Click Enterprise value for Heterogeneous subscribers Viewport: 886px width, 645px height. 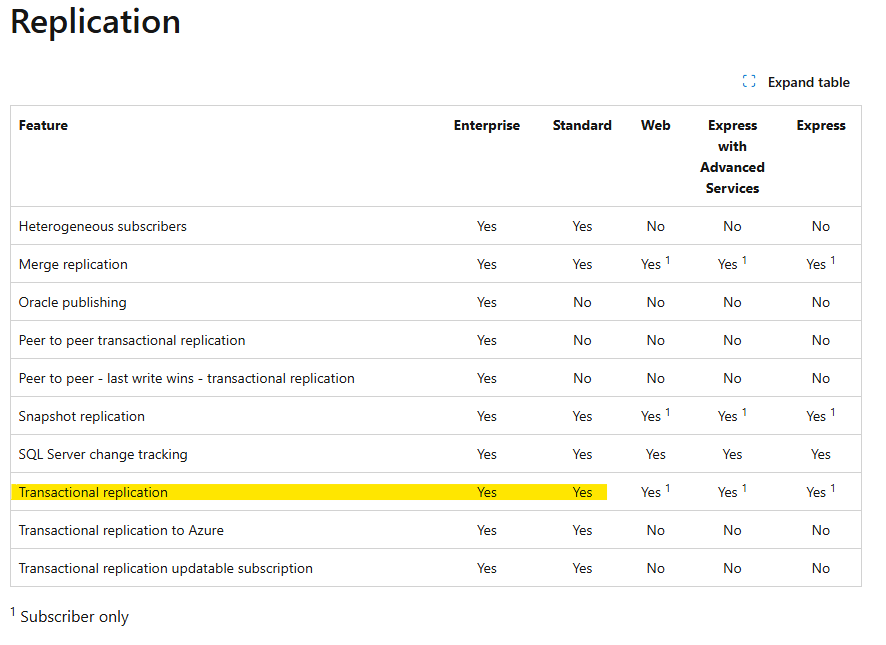[487, 226]
